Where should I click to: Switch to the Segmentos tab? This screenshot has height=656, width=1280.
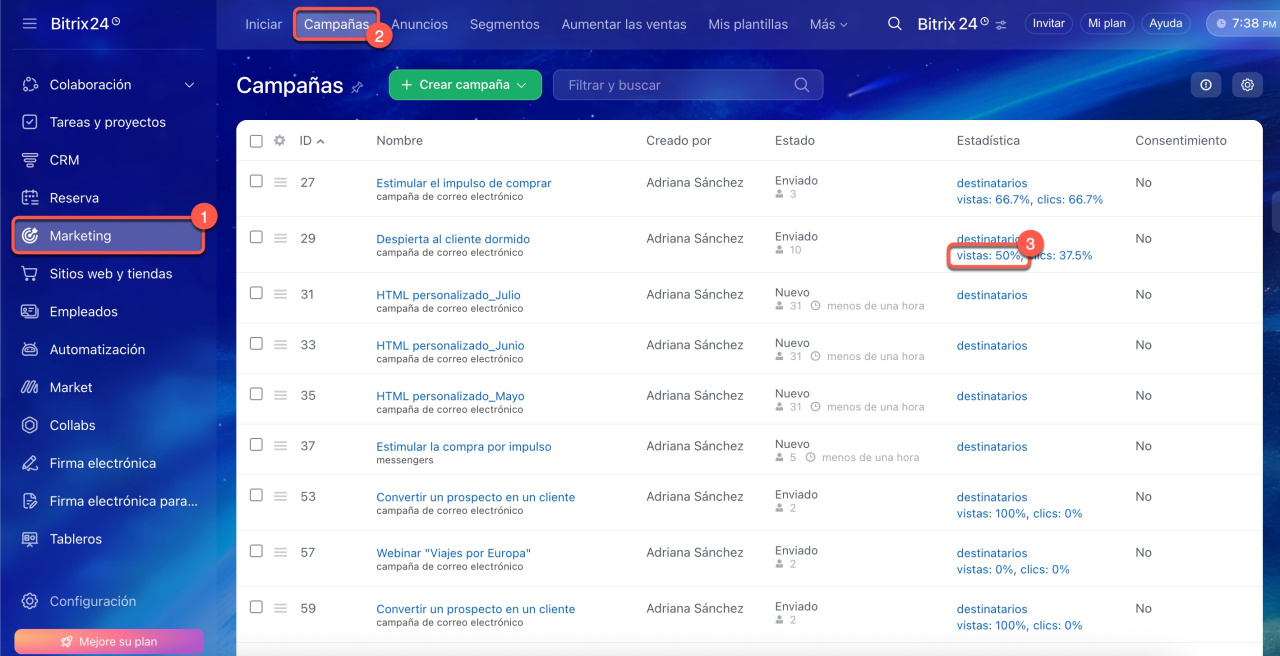pyautogui.click(x=504, y=24)
